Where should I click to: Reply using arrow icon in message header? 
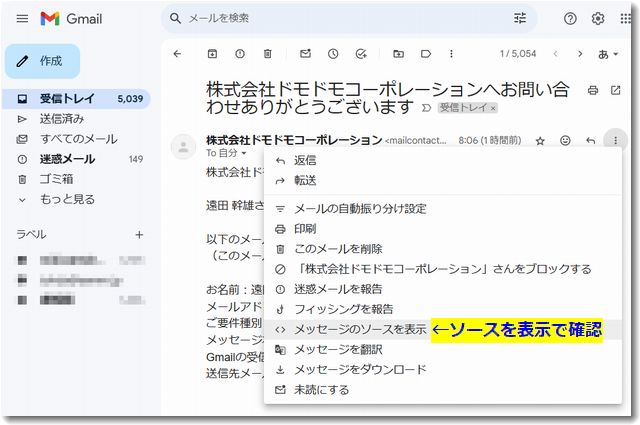tap(590, 140)
